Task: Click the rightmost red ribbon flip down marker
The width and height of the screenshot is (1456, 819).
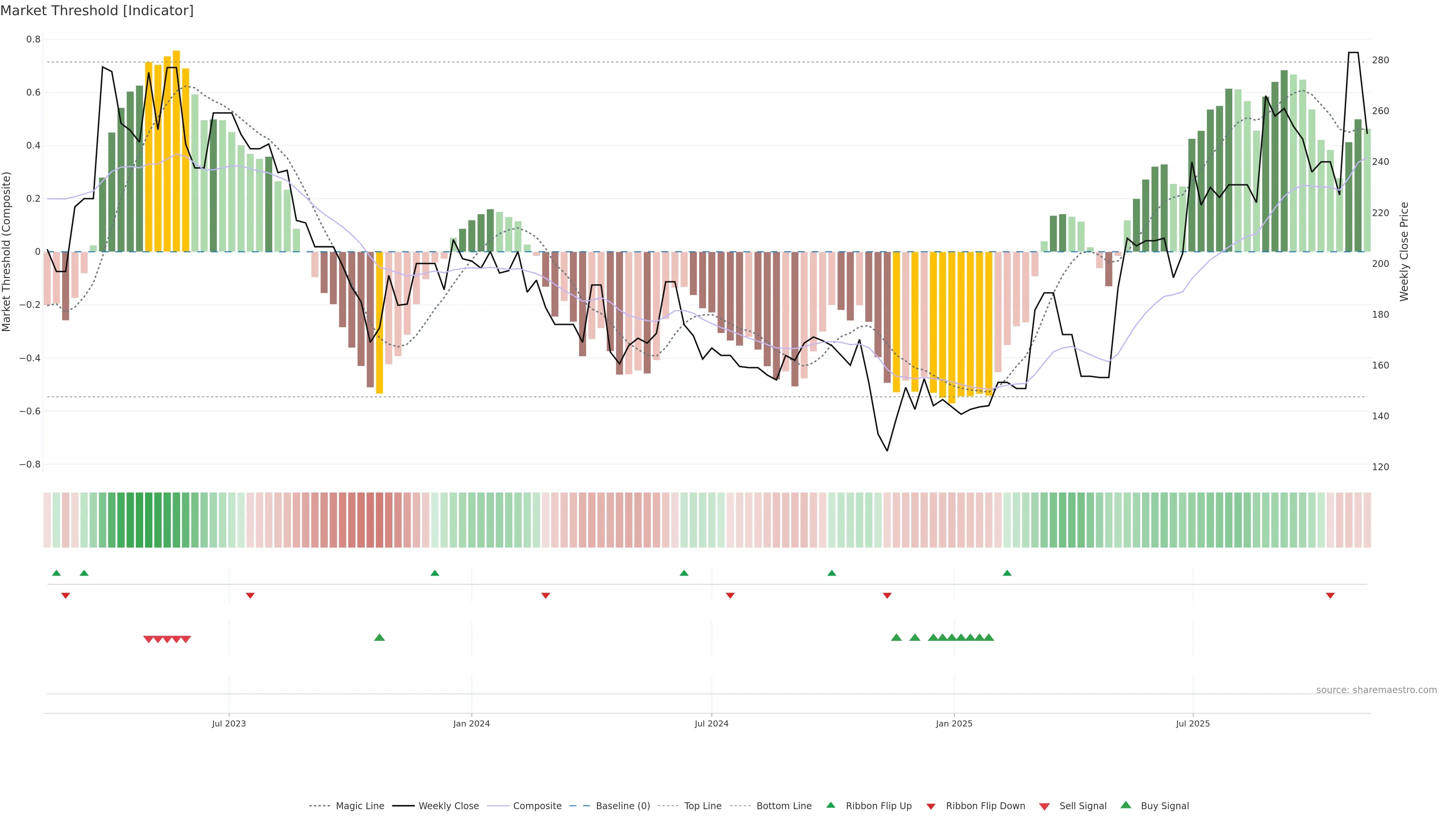Action: [x=1330, y=596]
